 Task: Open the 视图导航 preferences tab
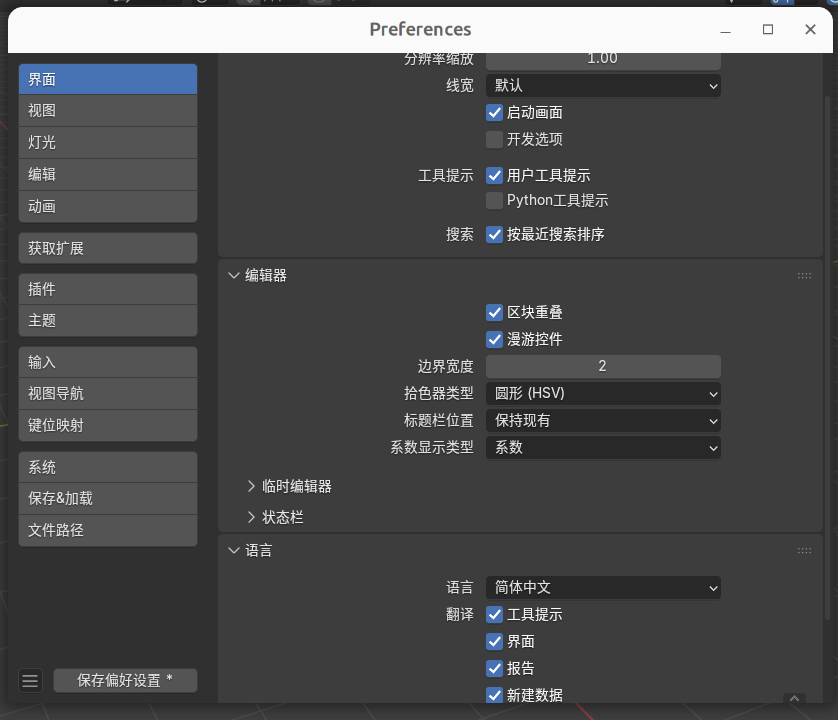point(108,394)
